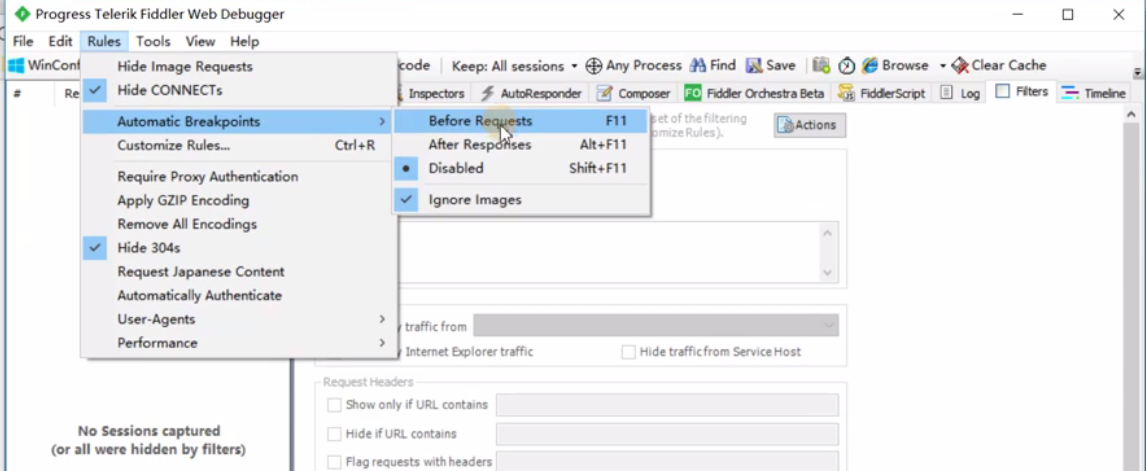Image resolution: width=1146 pixels, height=471 pixels.
Task: Click the camera screenshot icon in toolbar
Action: point(821,65)
